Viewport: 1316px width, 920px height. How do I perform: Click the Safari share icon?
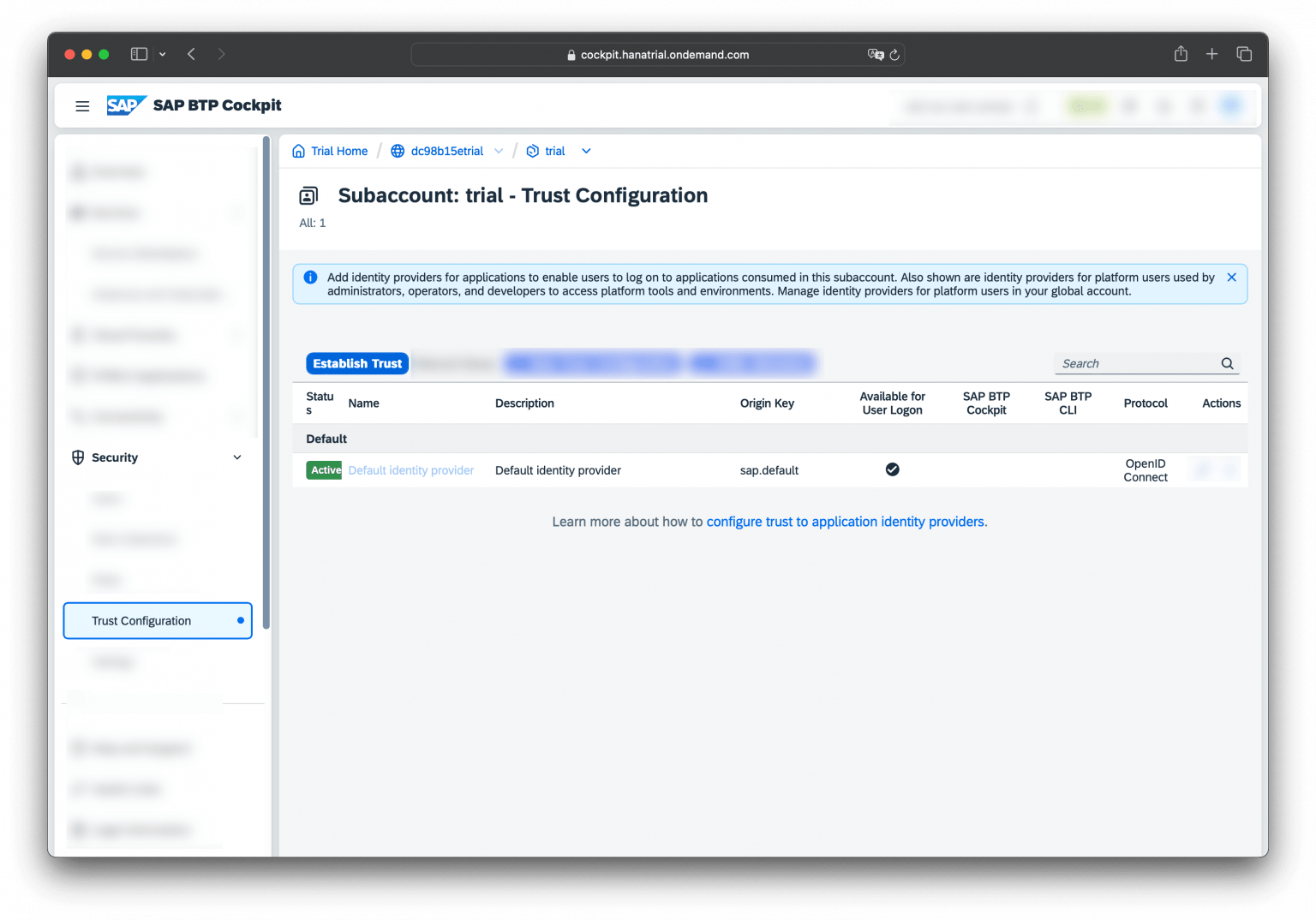(1180, 53)
